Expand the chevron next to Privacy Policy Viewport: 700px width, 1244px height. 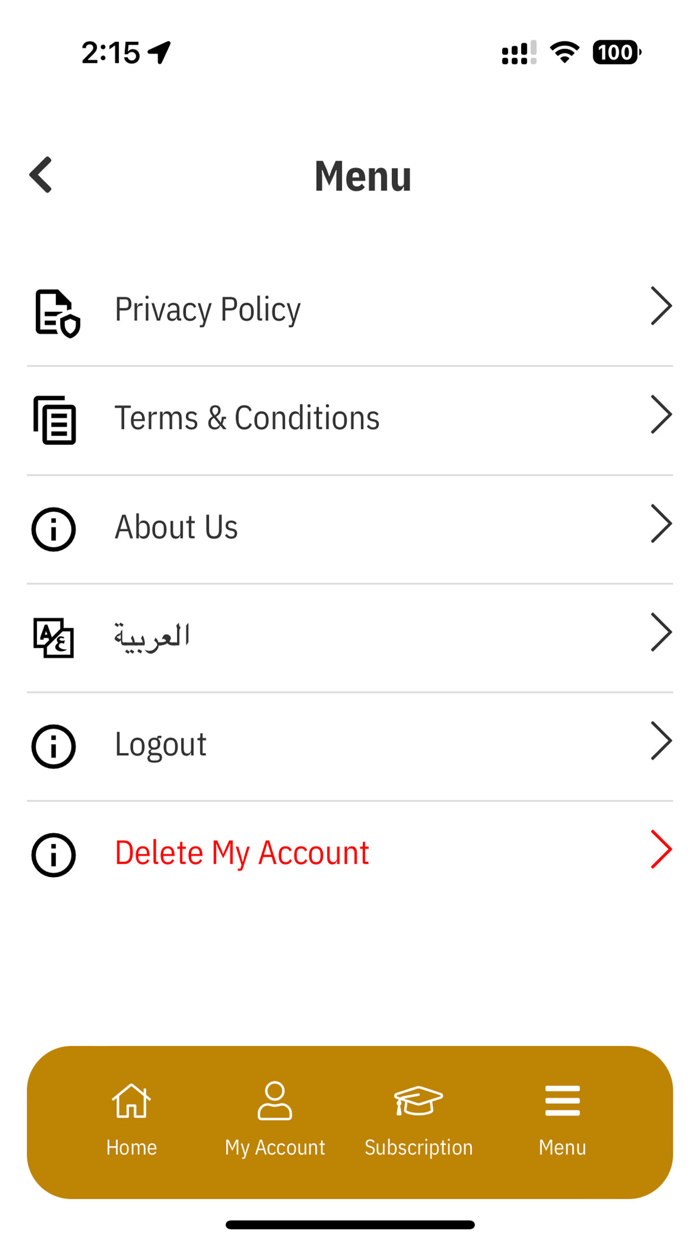(x=660, y=306)
